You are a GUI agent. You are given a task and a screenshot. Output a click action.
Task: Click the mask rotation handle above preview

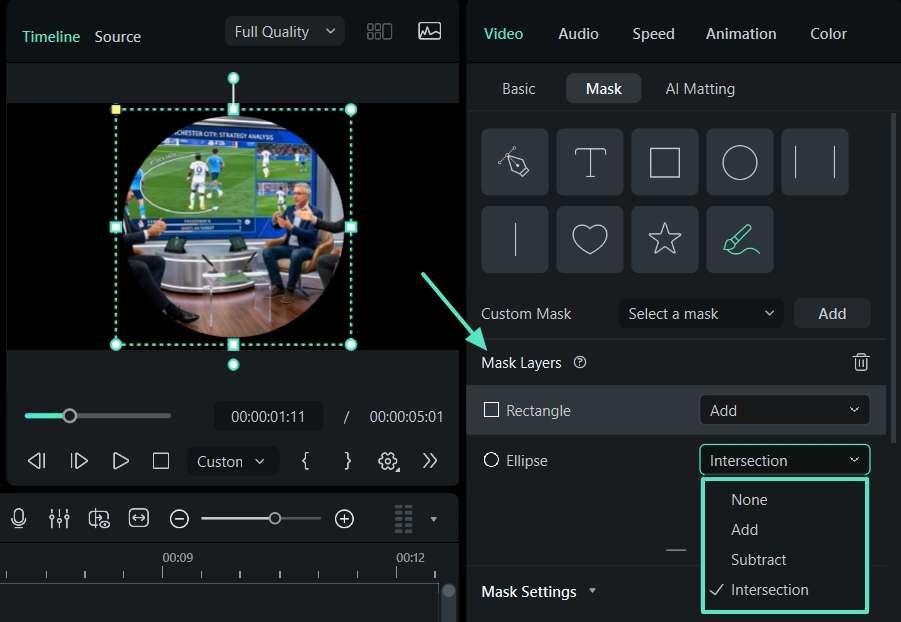point(233,78)
